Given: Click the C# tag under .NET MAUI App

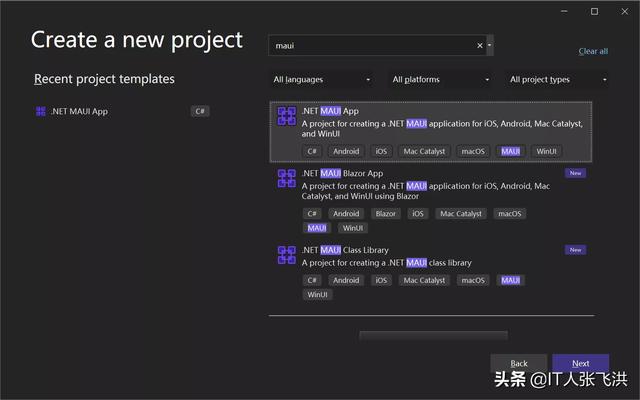Looking at the screenshot, I should [312, 151].
